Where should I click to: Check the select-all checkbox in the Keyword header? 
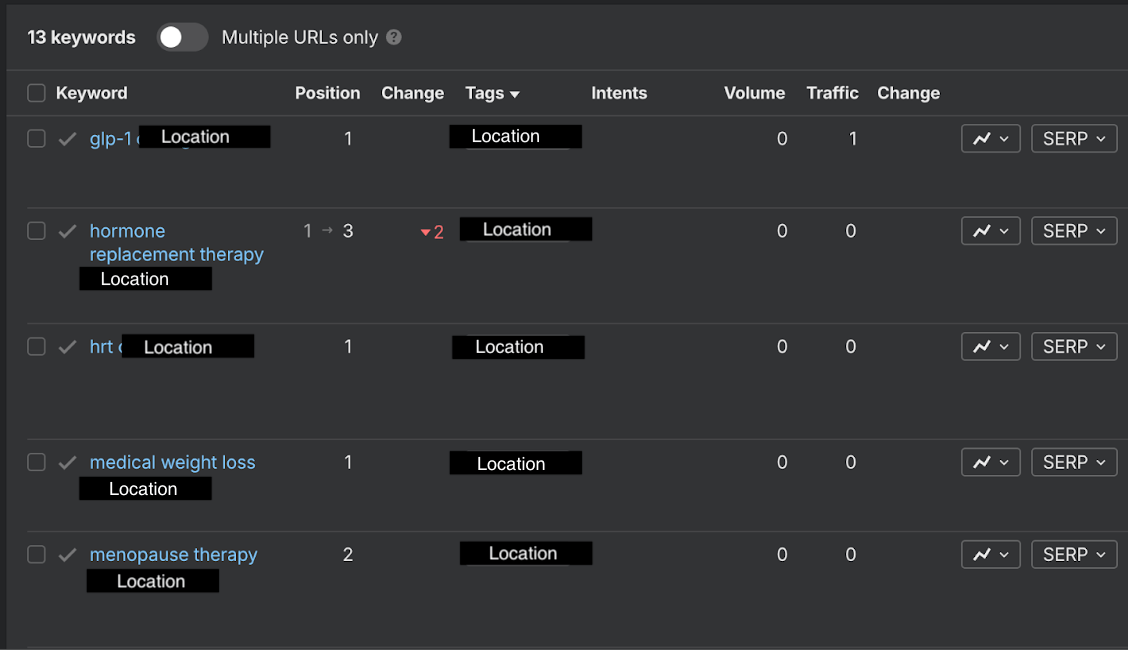click(x=36, y=93)
